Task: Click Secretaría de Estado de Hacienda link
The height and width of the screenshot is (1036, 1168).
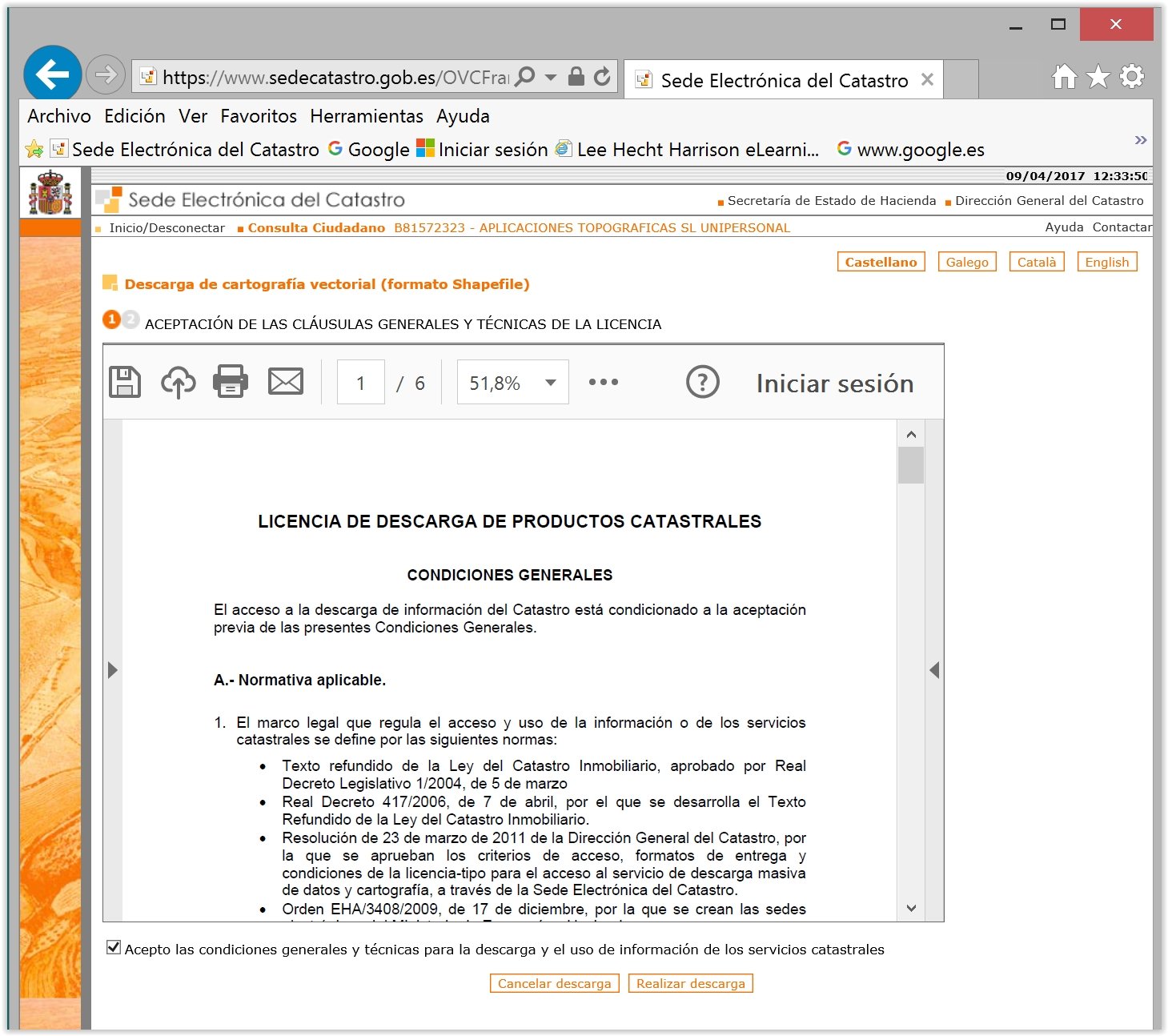Action: point(832,201)
